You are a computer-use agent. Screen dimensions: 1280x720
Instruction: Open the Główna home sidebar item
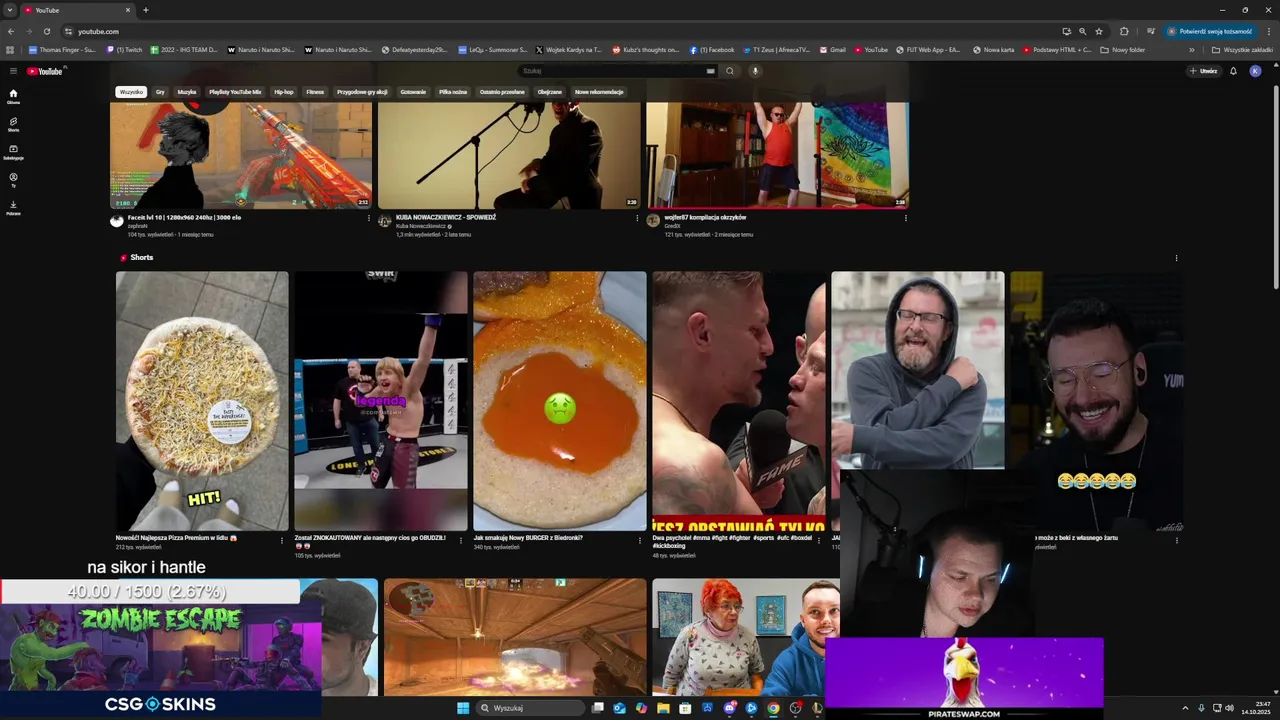(x=13, y=96)
